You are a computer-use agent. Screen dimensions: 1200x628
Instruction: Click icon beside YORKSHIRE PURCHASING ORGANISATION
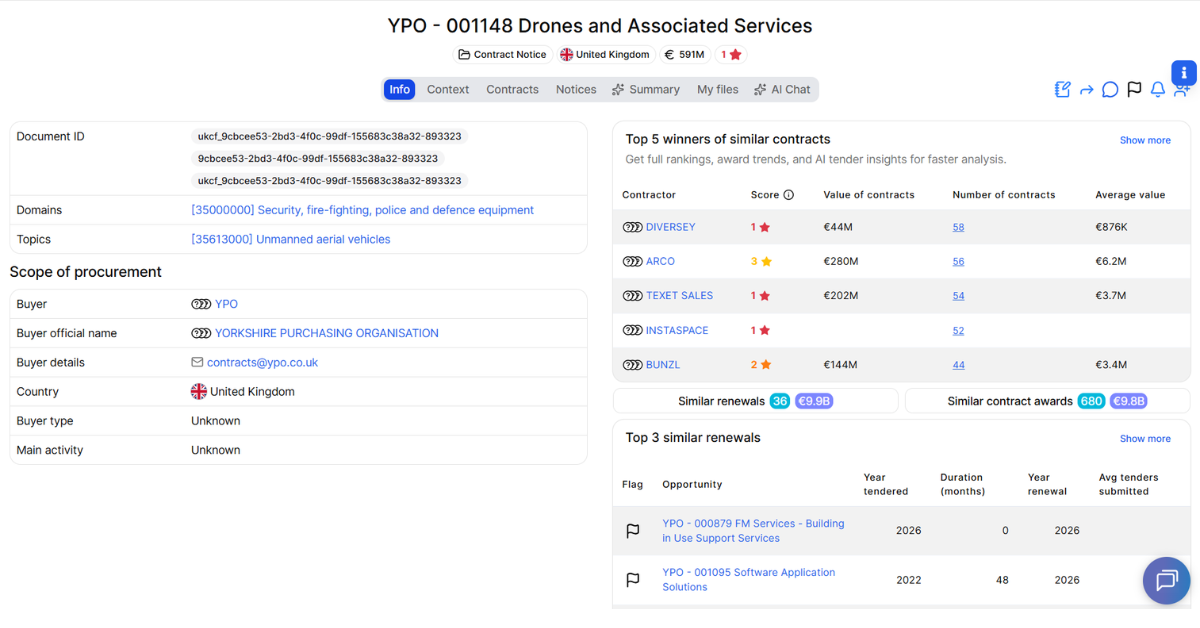tap(201, 333)
